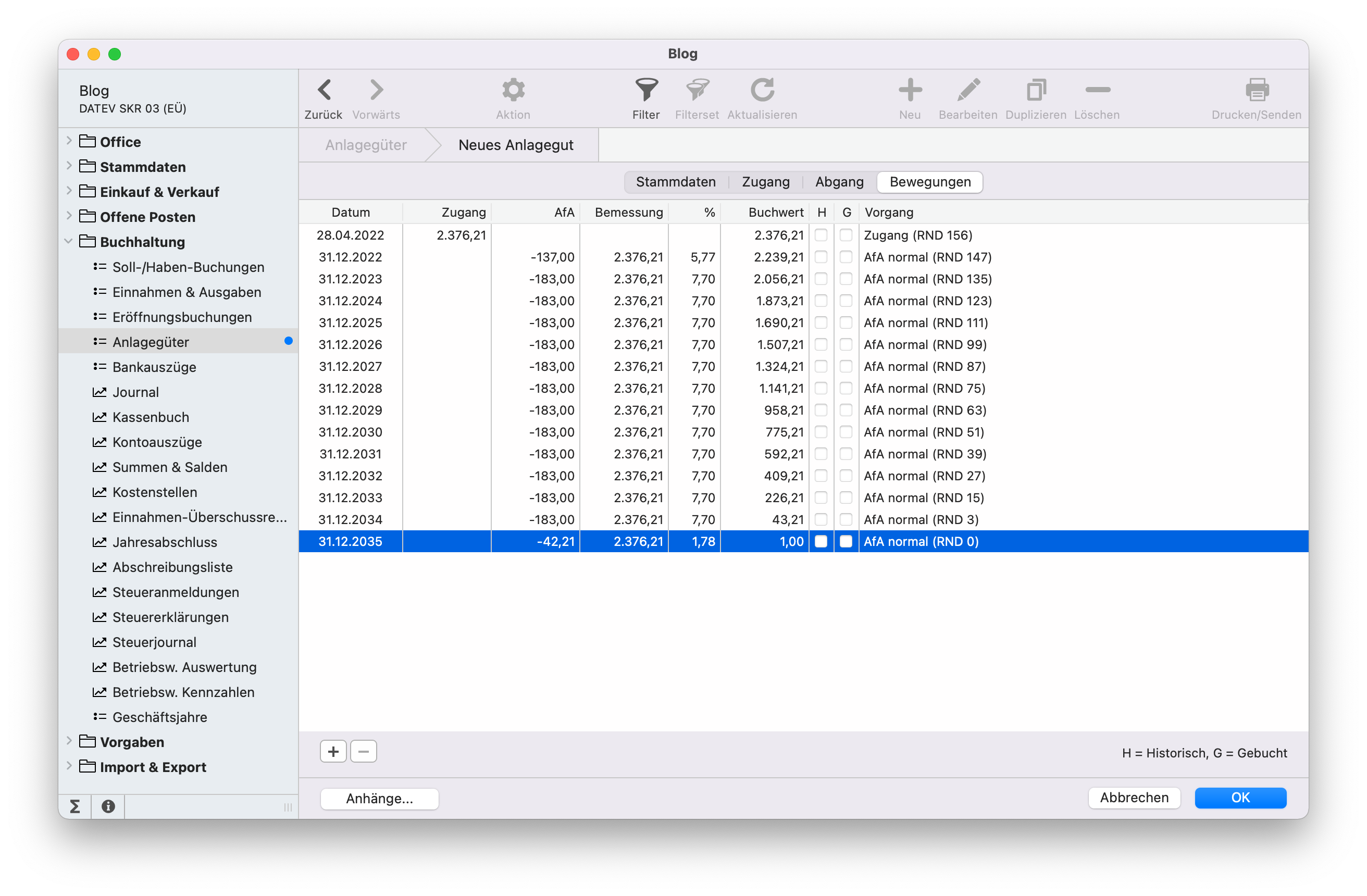
Task: Click the Filter funnel icon
Action: [x=646, y=90]
